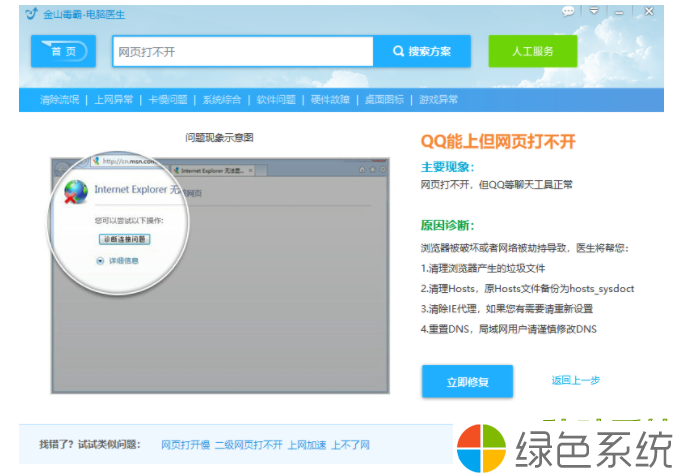Click the heading QQ能上但网页打不开
679x476 pixels.
click(498, 141)
